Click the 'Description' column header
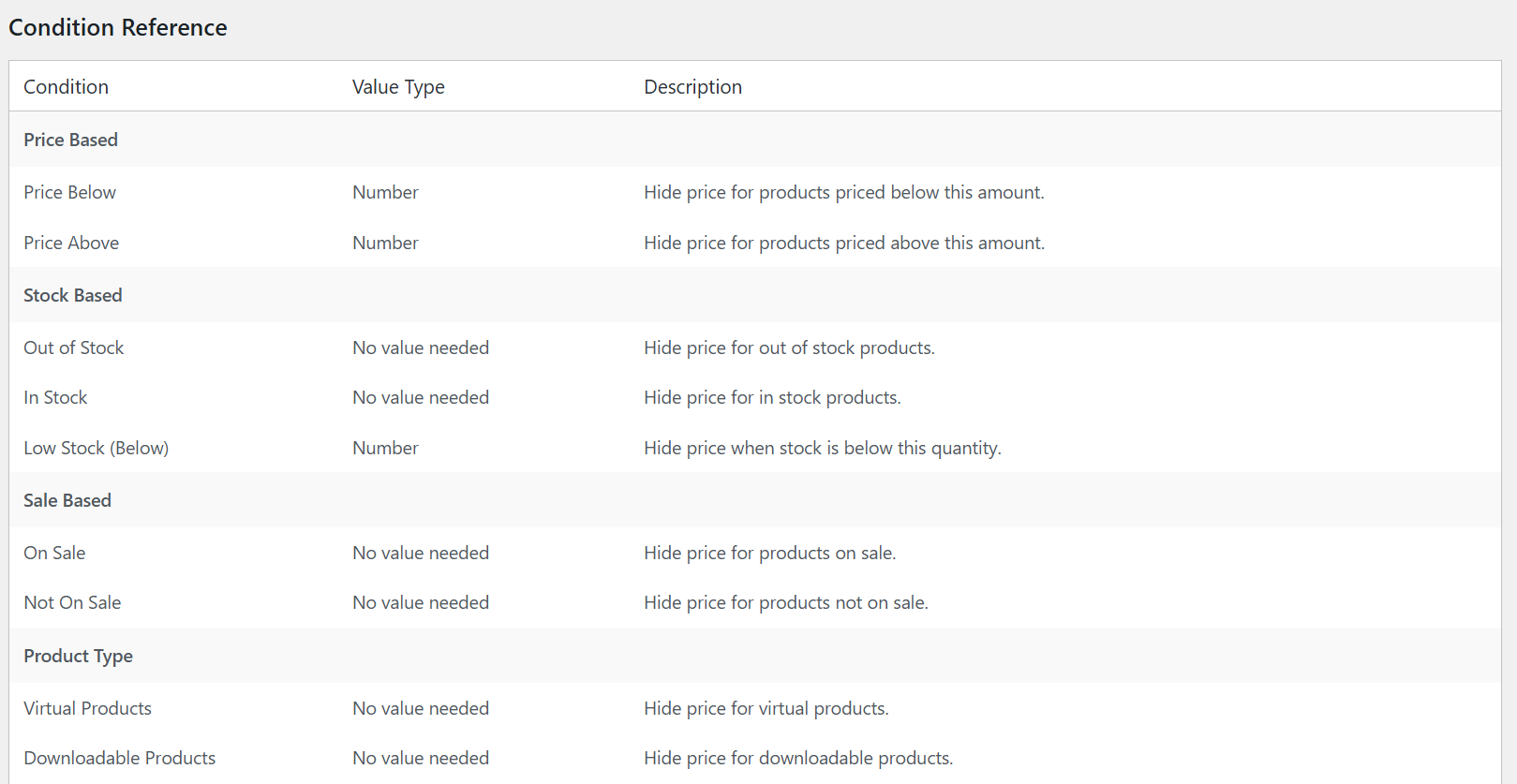The width and height of the screenshot is (1517, 784). click(692, 87)
